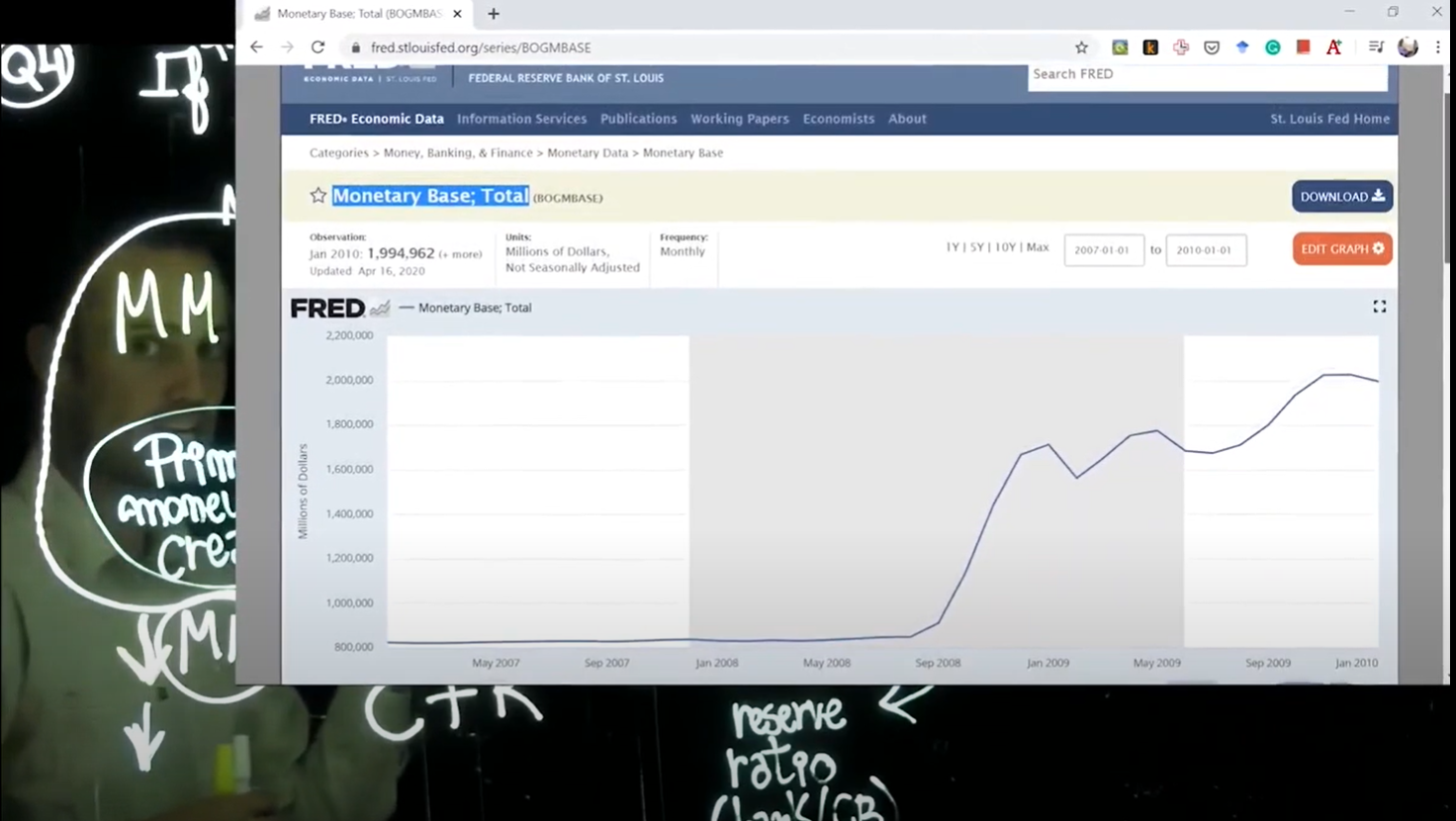Reload the FRED page
The image size is (1456, 821).
pyautogui.click(x=318, y=47)
